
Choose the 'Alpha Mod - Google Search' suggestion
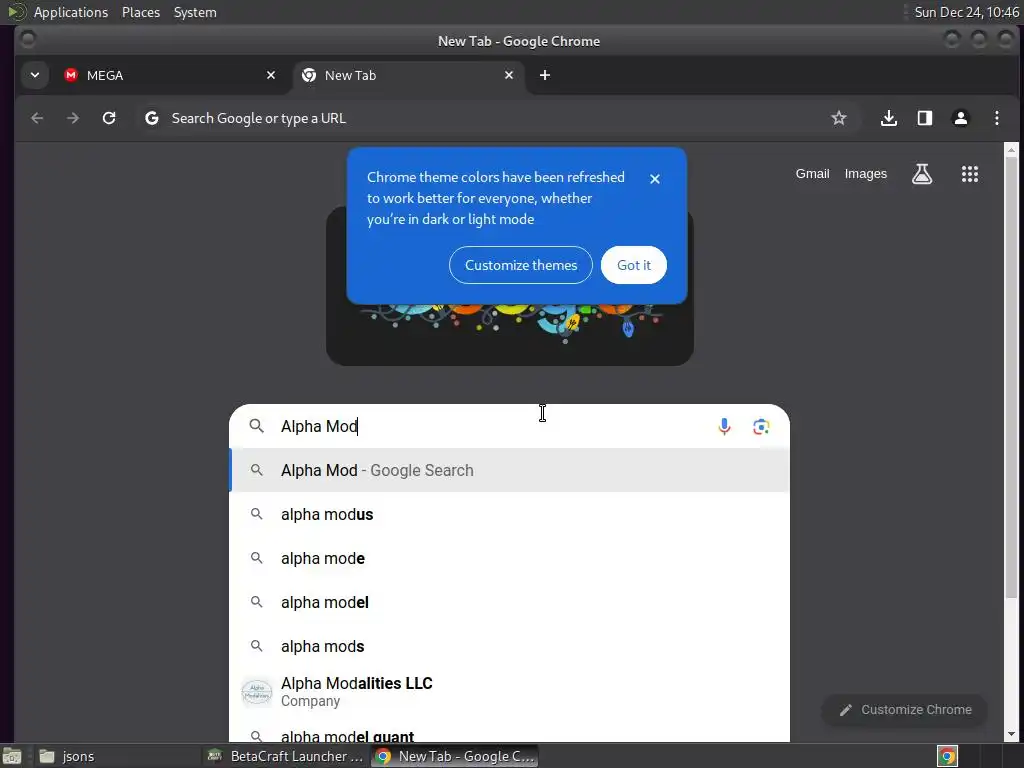point(509,470)
